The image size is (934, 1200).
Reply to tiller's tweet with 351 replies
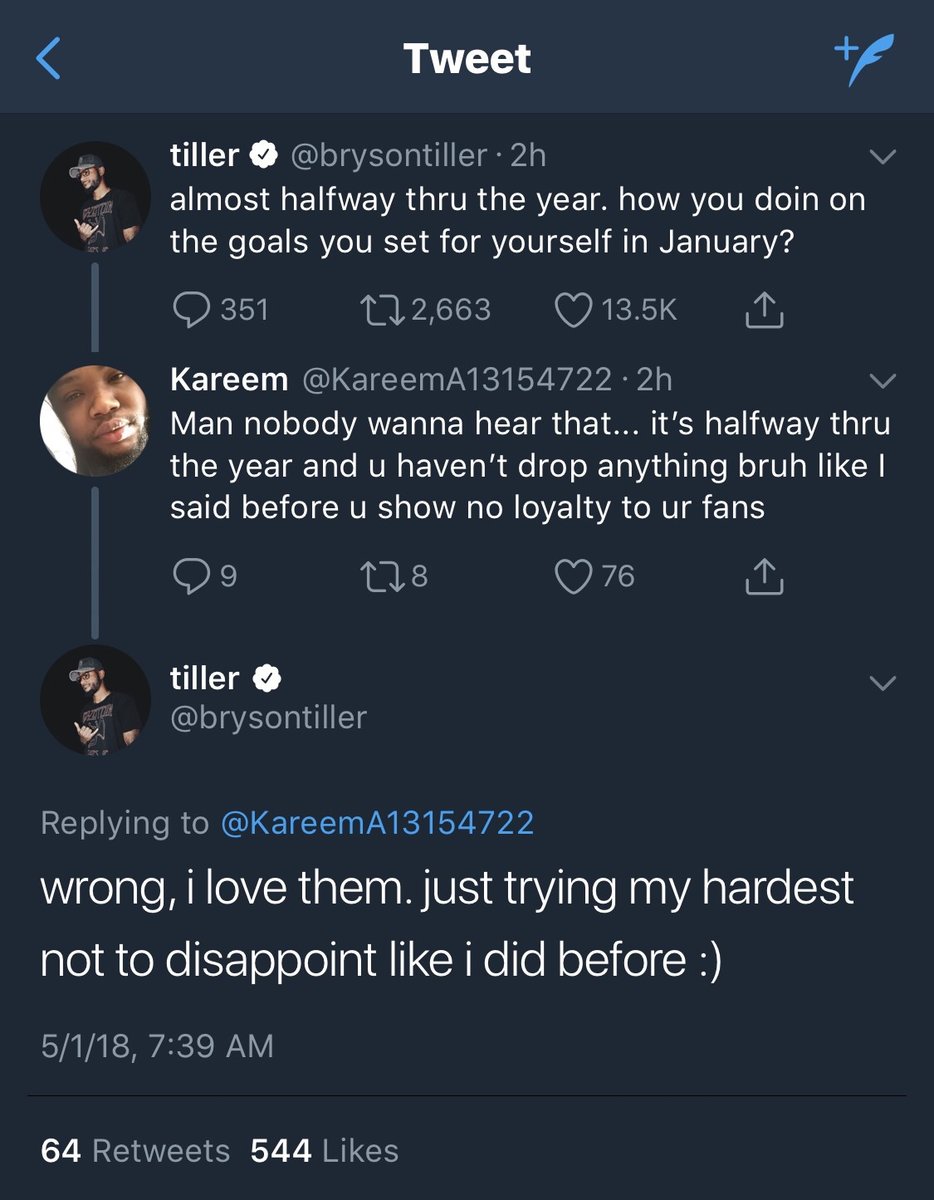(190, 310)
